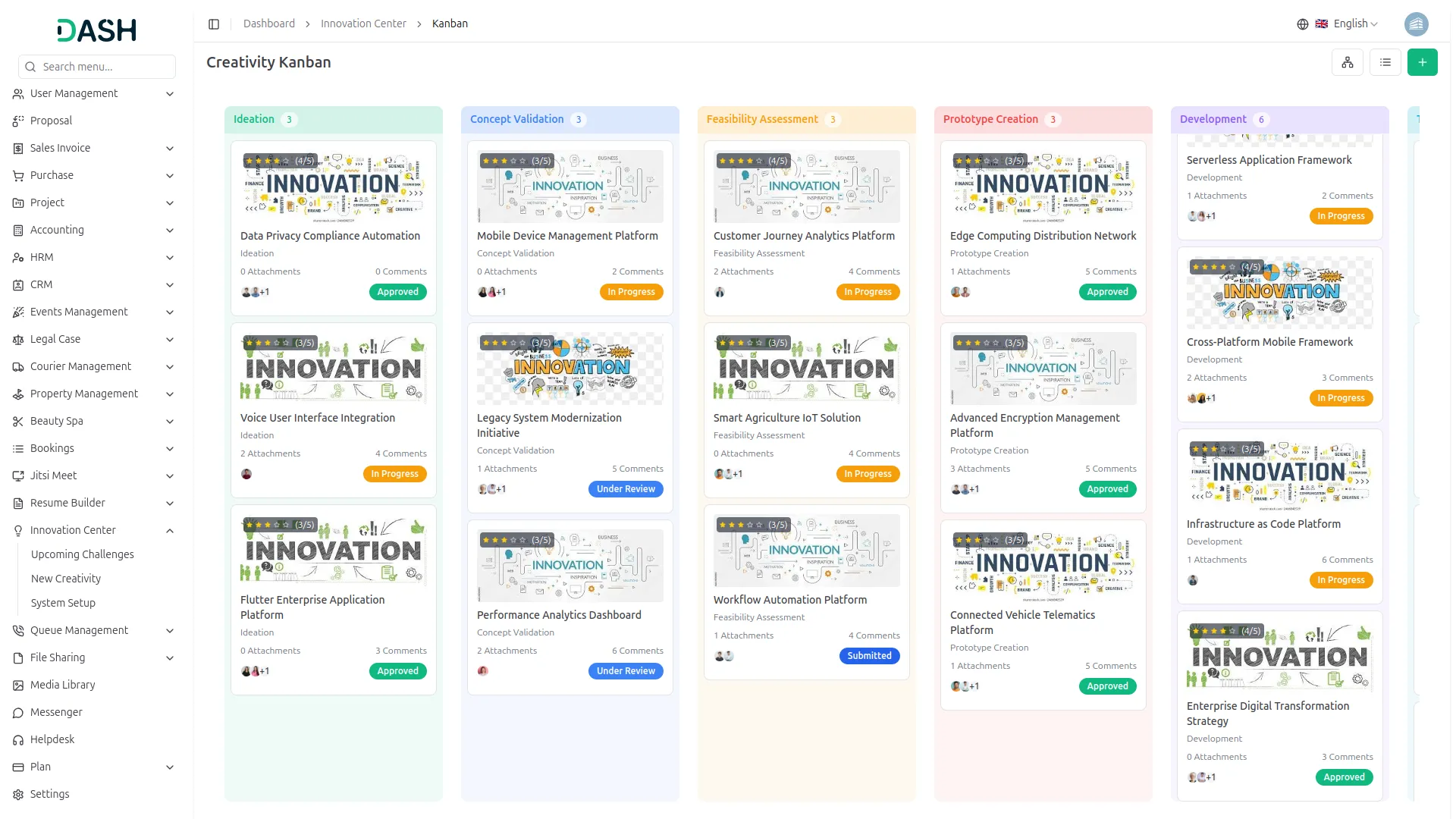The width and height of the screenshot is (1456, 819).
Task: Open Media Library from the sidebar
Action: (x=62, y=685)
